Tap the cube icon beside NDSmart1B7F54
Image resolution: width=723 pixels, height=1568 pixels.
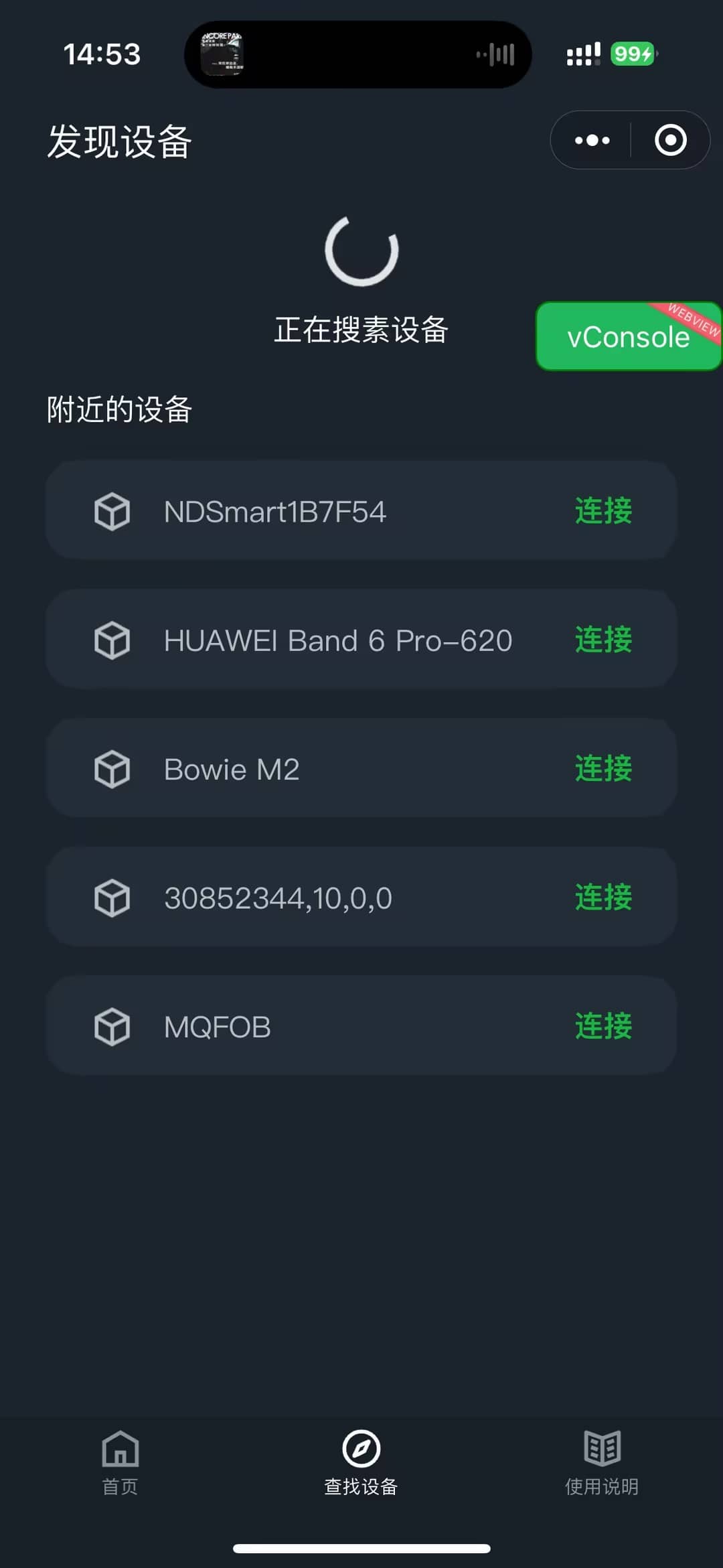112,512
